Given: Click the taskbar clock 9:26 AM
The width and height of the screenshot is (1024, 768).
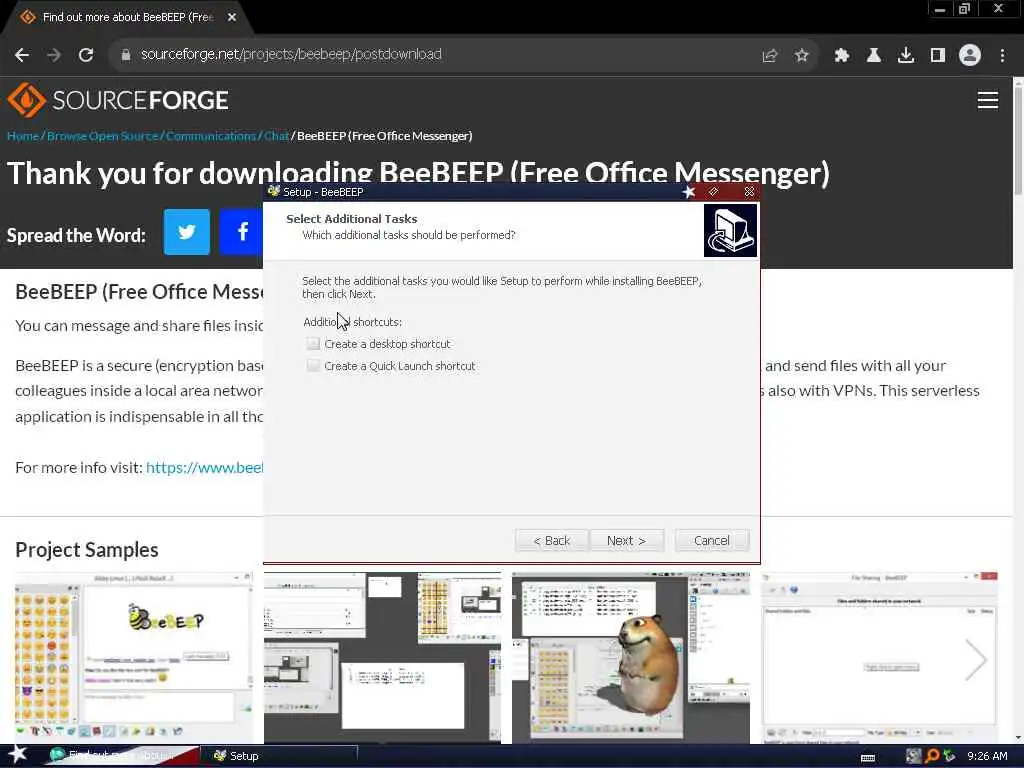Looking at the screenshot, I should pos(987,756).
